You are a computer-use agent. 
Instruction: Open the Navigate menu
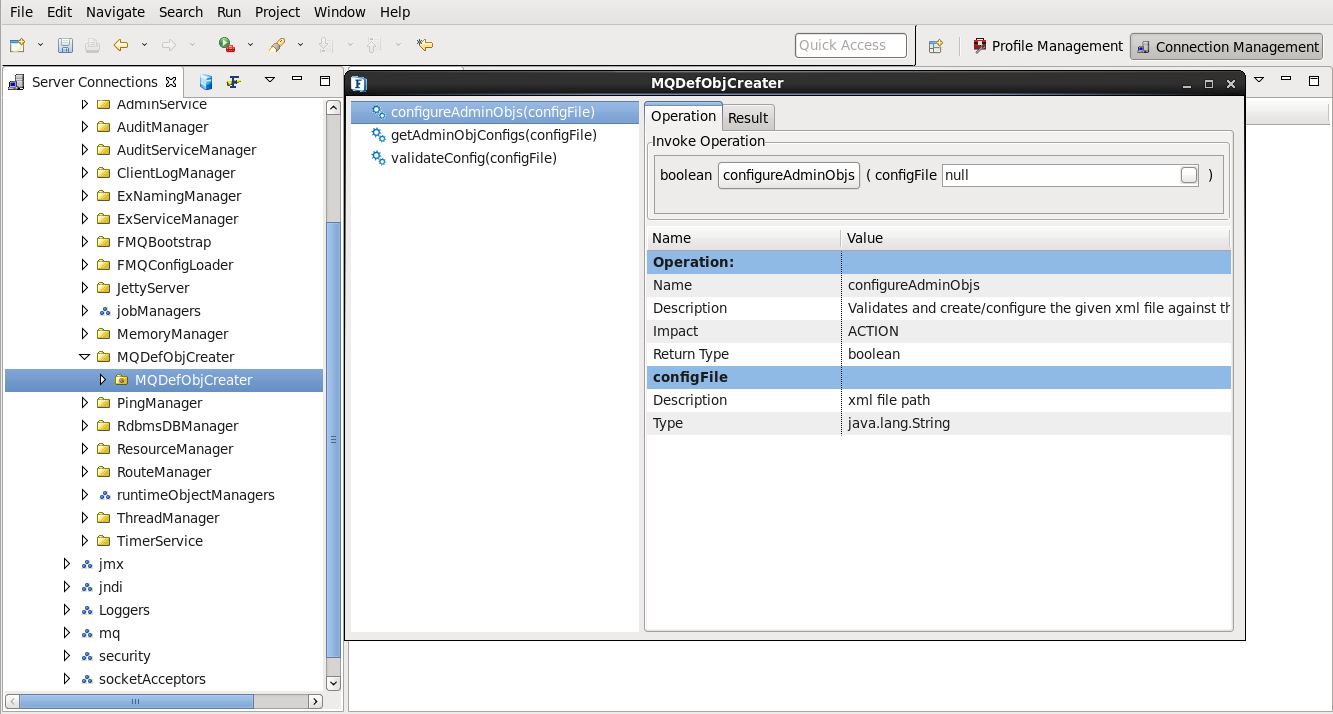(115, 12)
